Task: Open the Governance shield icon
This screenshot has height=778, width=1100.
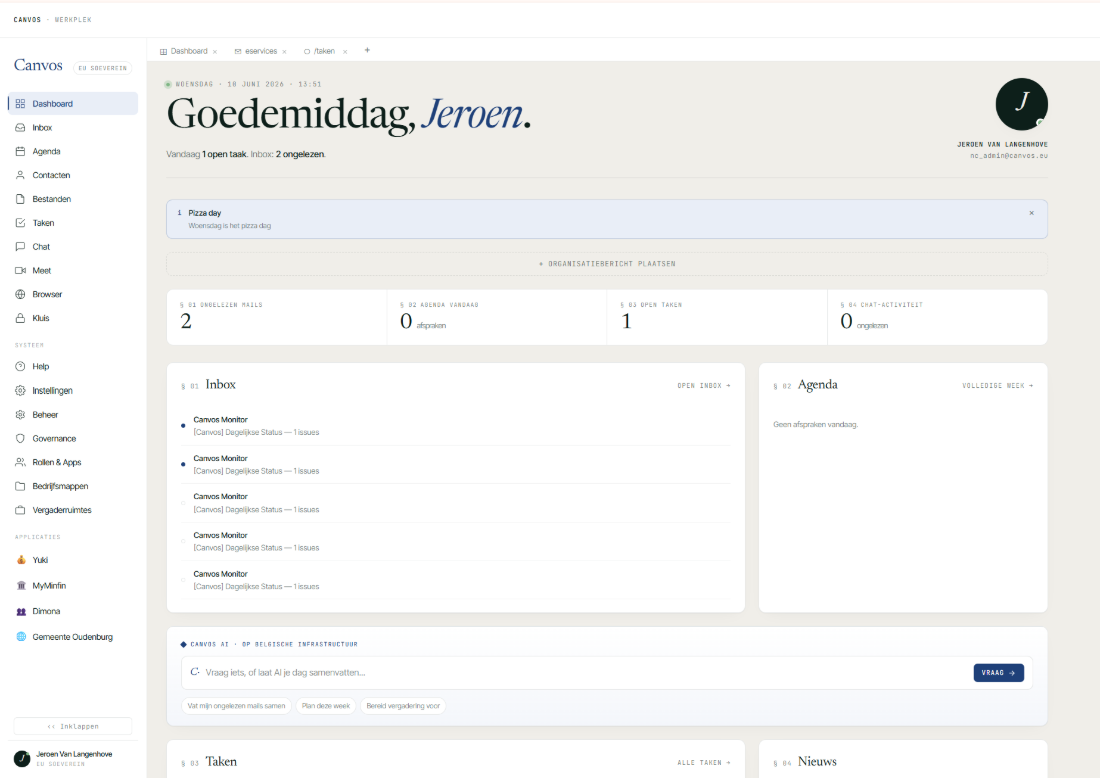Action: click(20, 438)
